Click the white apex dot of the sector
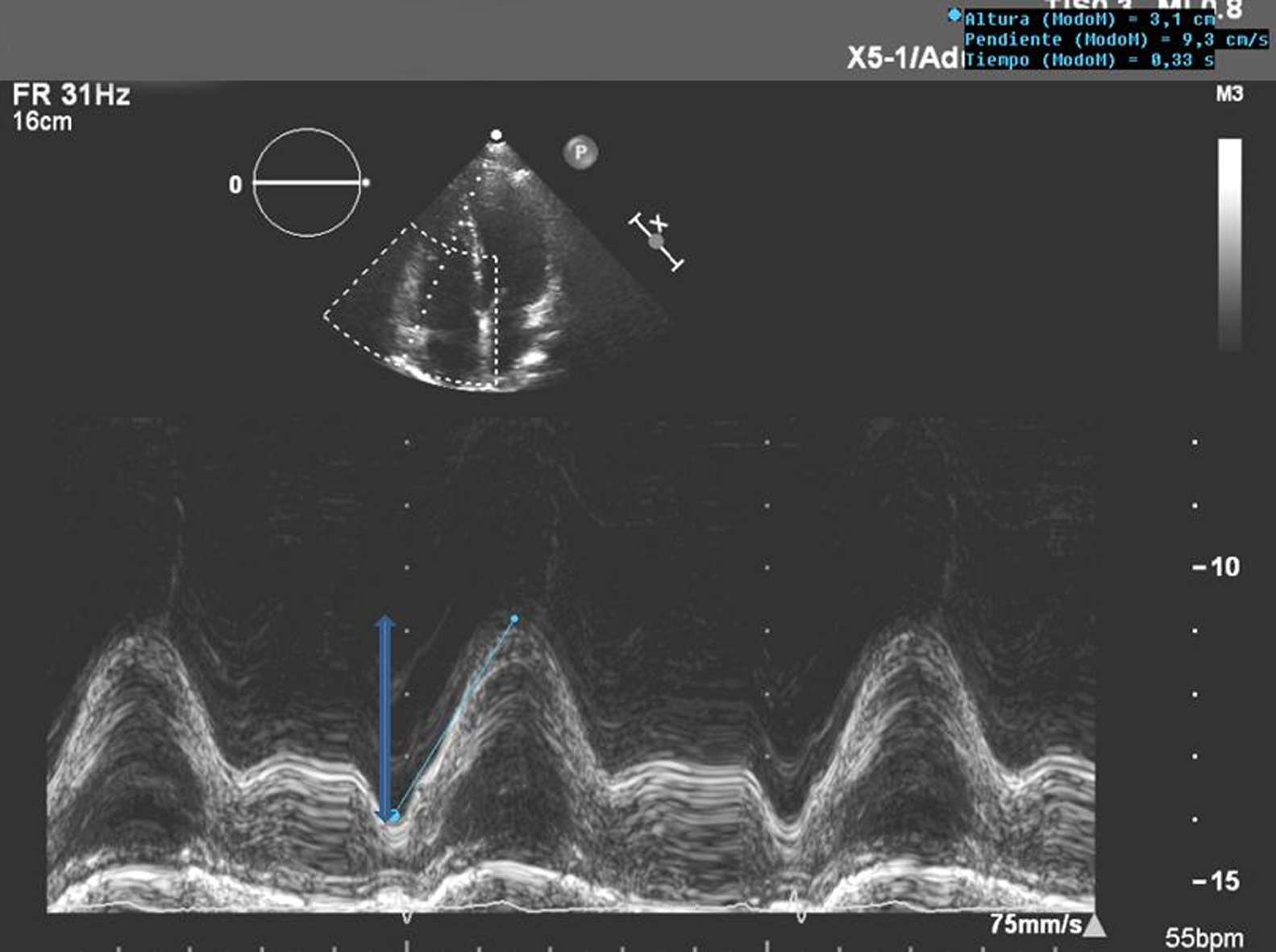 tap(497, 135)
